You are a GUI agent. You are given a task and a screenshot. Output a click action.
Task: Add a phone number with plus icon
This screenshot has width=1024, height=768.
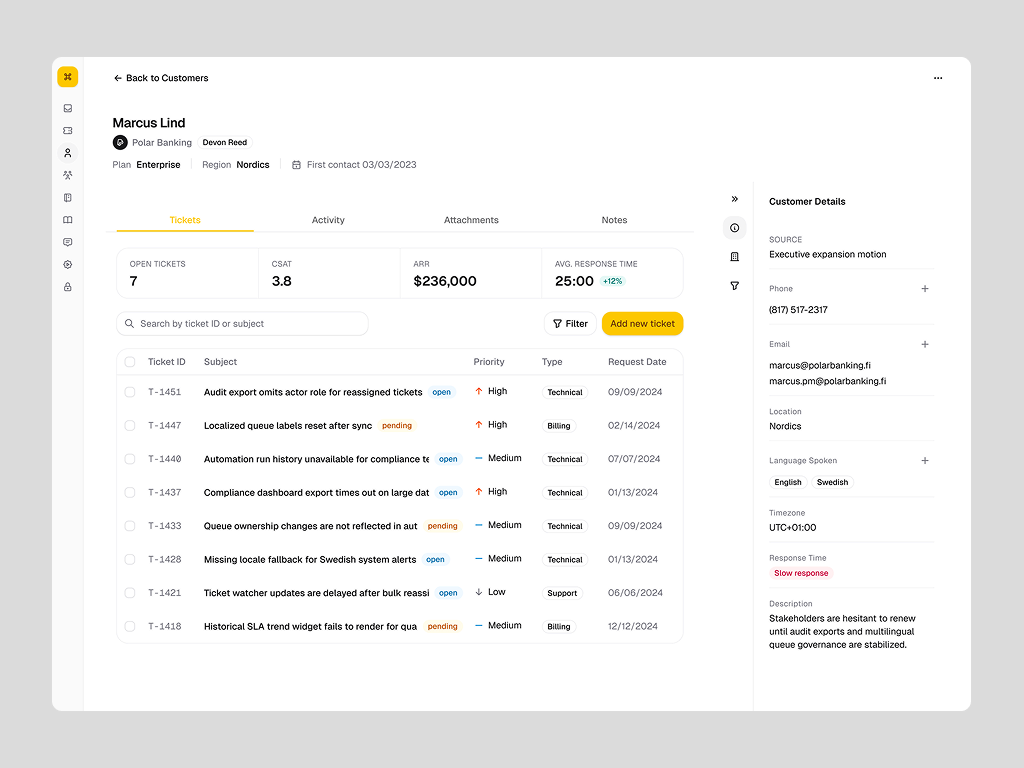click(925, 289)
